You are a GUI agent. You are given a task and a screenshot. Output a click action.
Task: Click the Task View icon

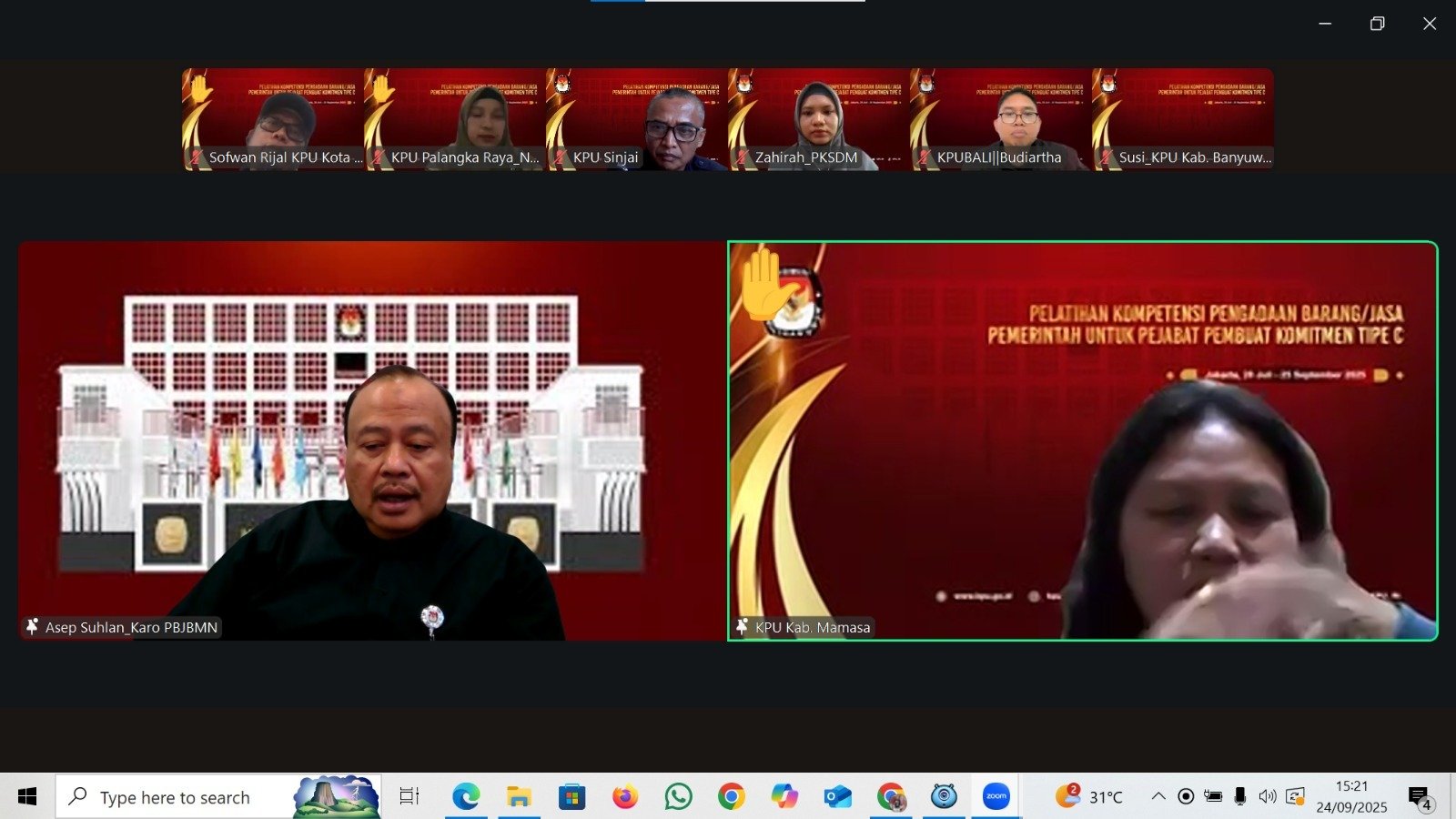point(409,797)
